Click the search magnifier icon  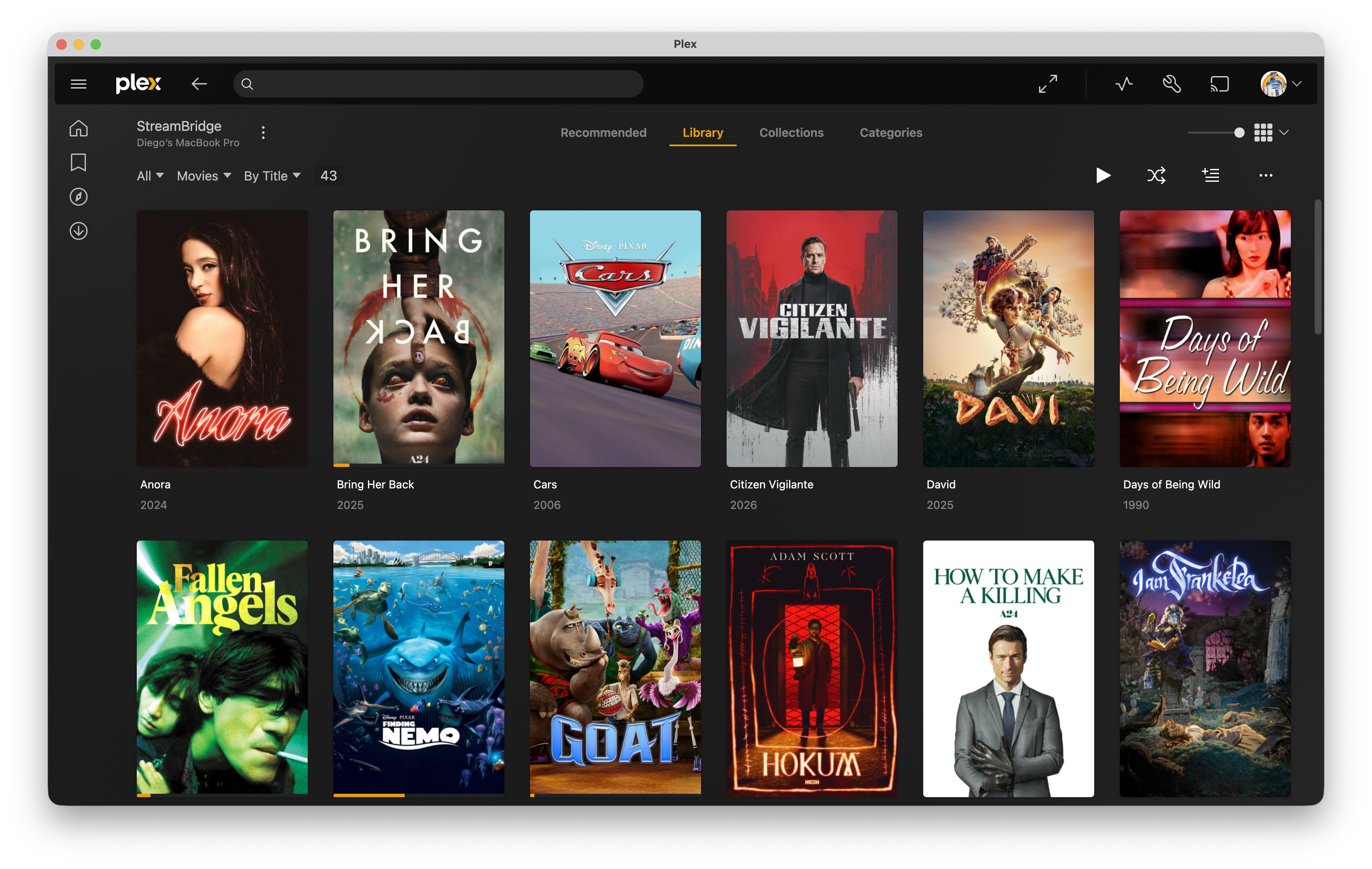coord(247,84)
